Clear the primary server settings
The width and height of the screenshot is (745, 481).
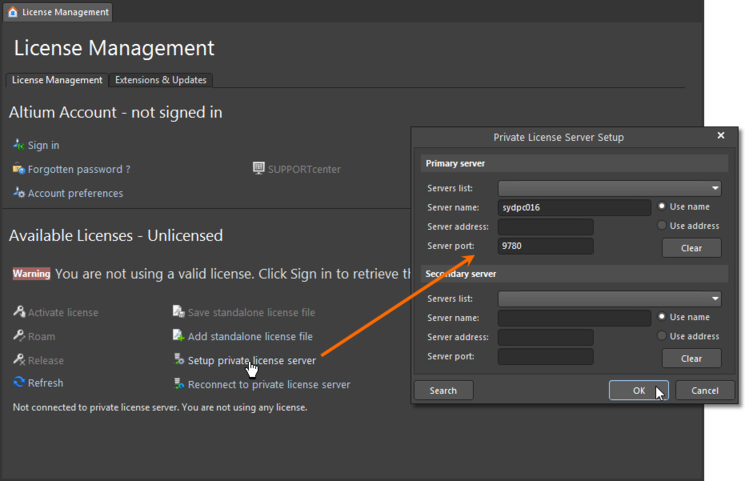pos(691,248)
